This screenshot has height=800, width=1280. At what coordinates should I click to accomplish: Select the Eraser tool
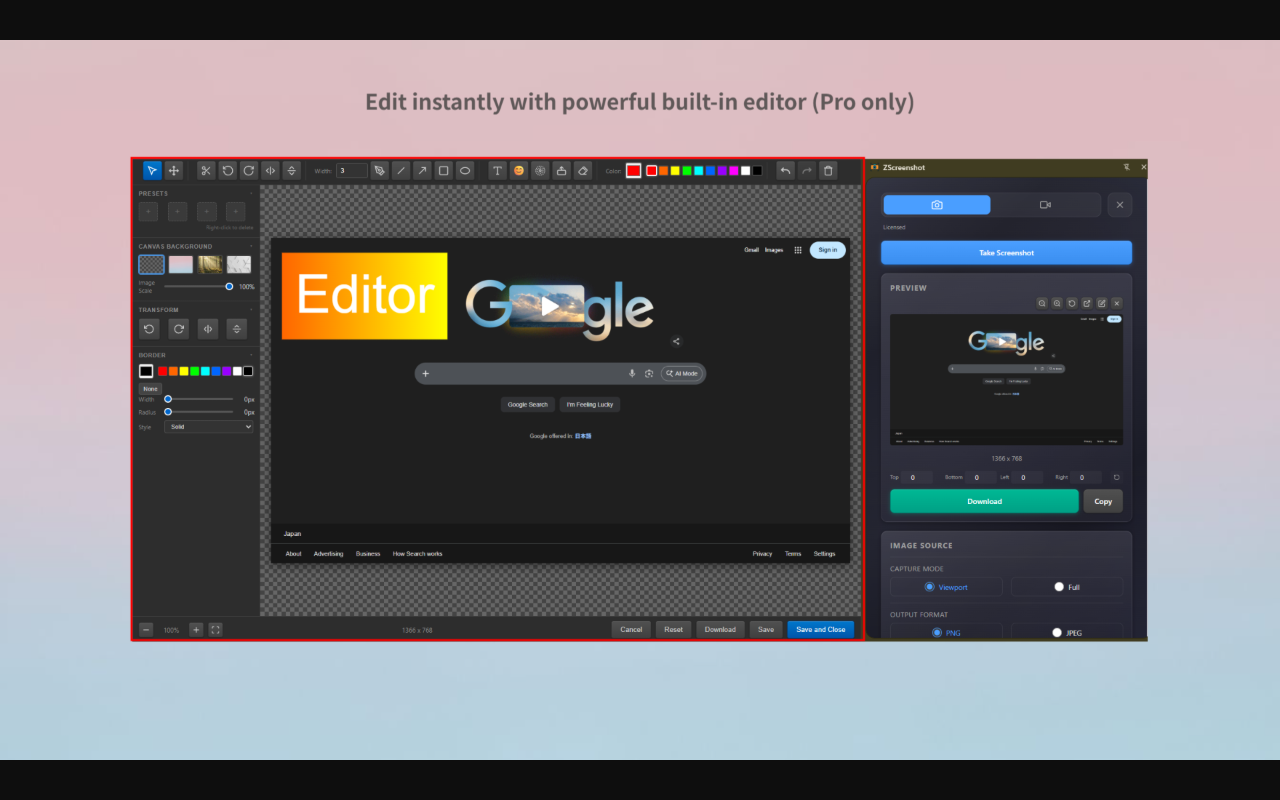coord(583,170)
